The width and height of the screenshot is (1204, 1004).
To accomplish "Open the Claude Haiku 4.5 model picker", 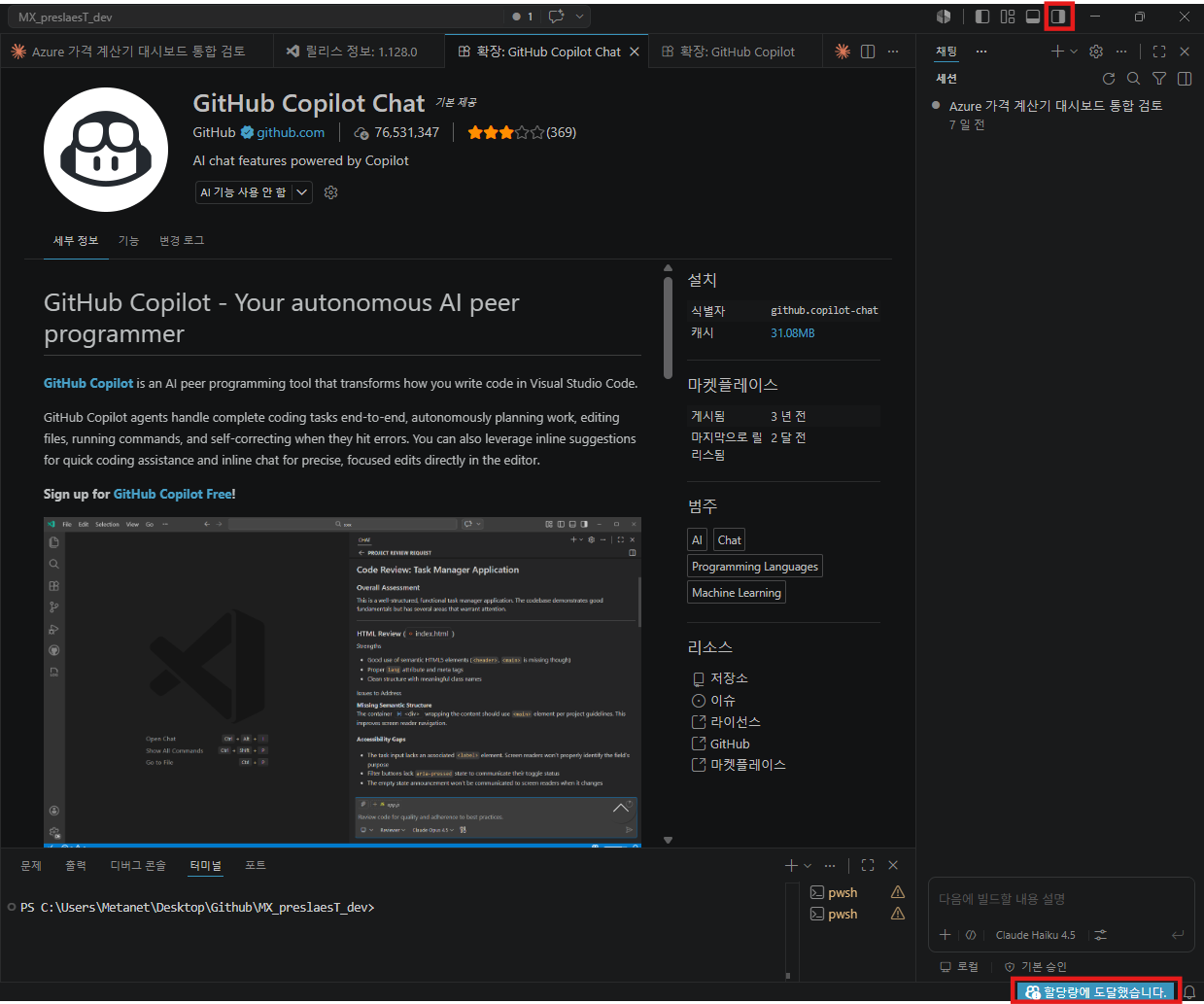I will tap(1036, 935).
